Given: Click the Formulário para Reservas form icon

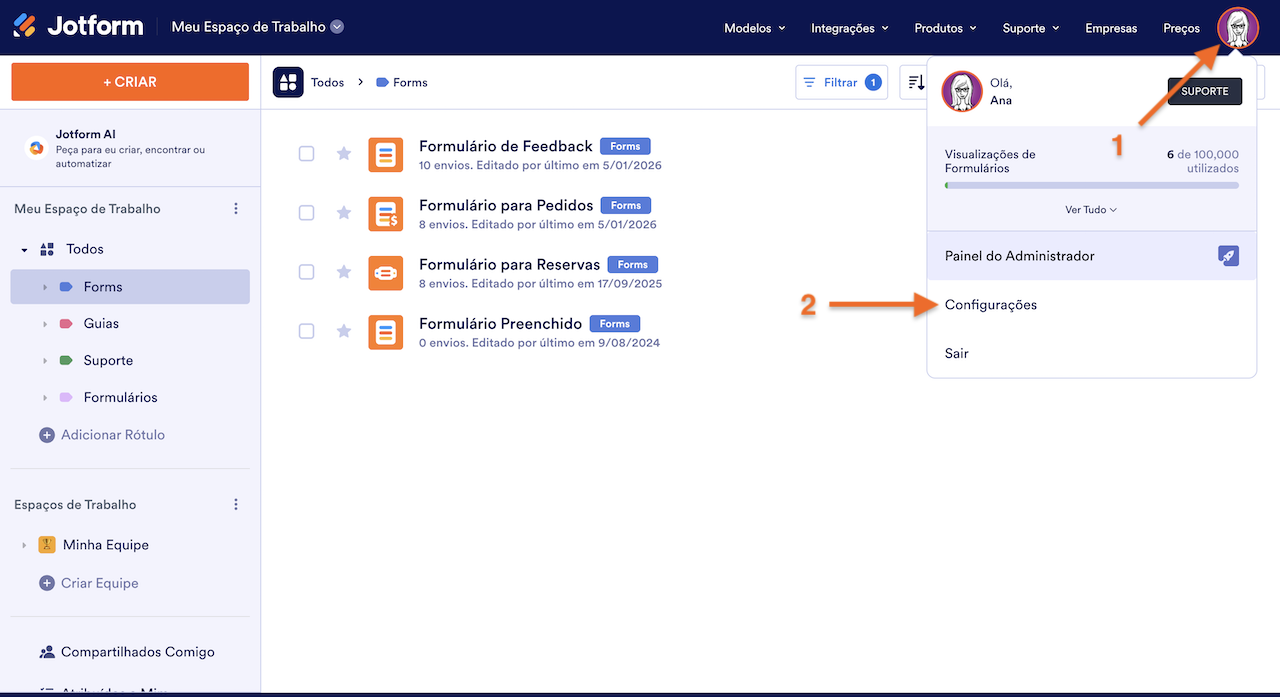Looking at the screenshot, I should click(x=385, y=272).
